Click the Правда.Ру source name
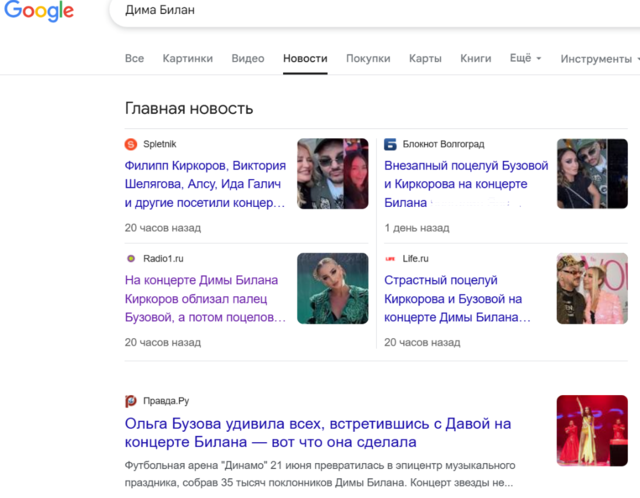The width and height of the screenshot is (640, 498). coord(166,401)
